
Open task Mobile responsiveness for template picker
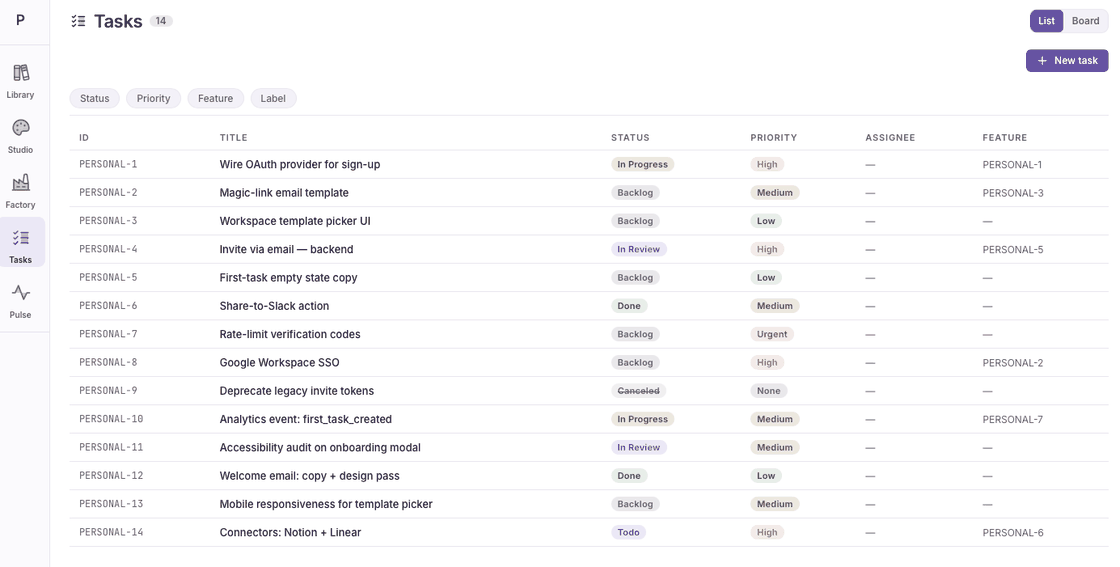(x=326, y=504)
